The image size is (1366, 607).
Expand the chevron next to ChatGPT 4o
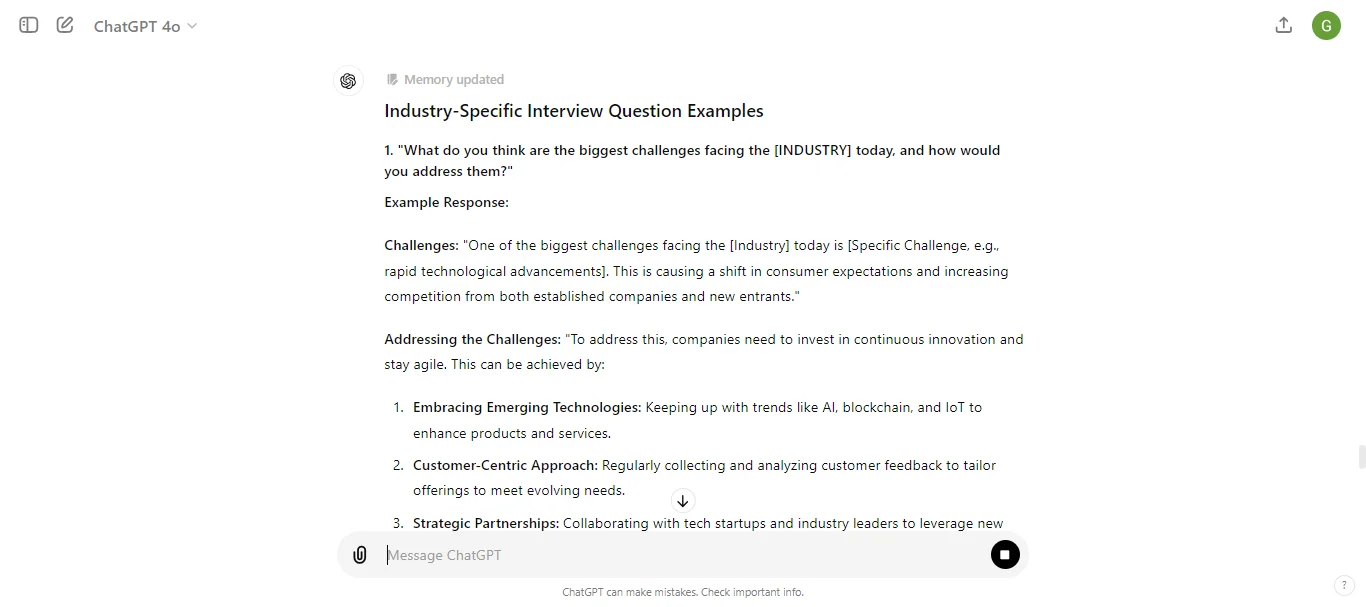pos(190,27)
